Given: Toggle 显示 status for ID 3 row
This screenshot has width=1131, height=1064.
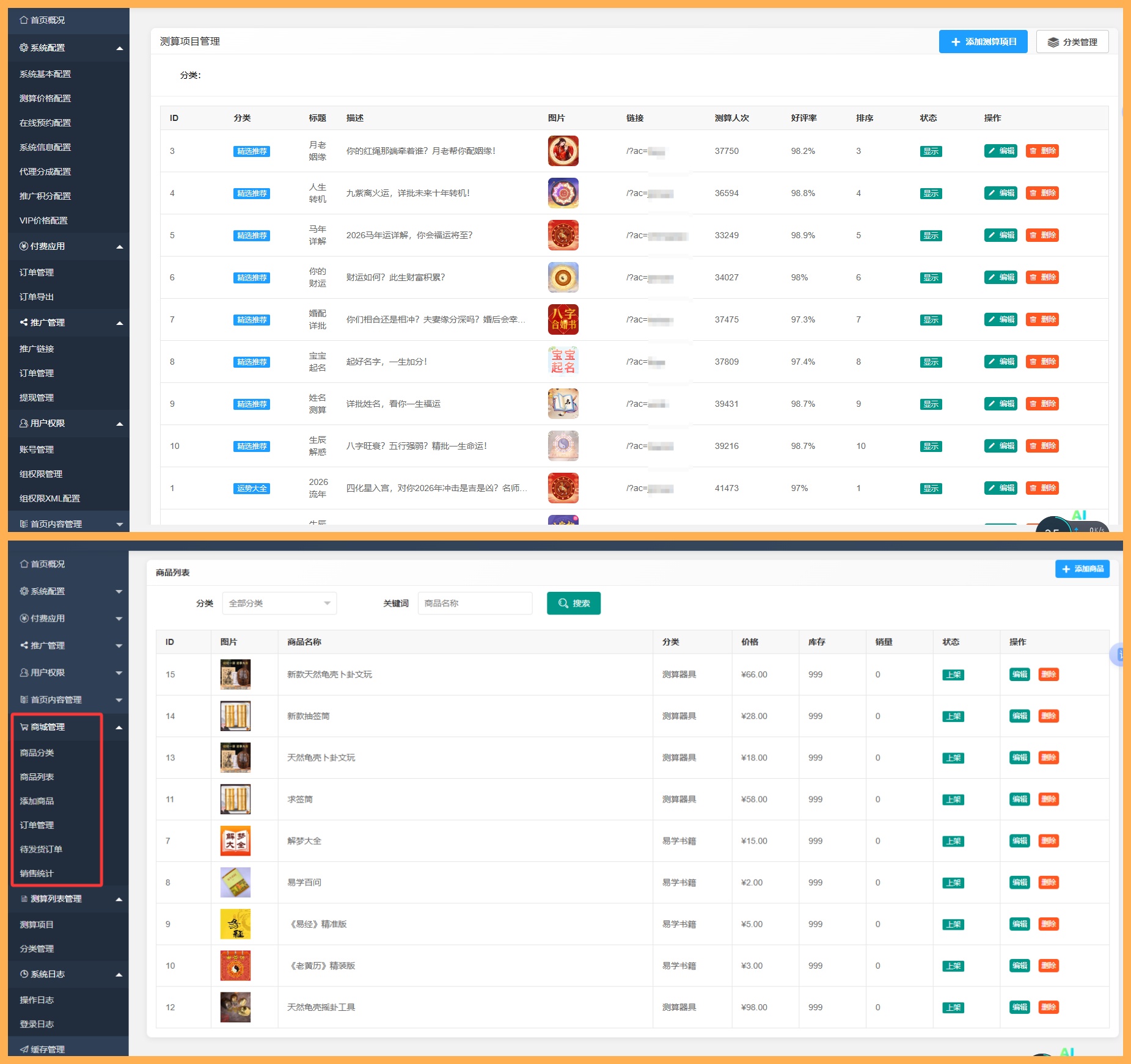Looking at the screenshot, I should (x=931, y=151).
